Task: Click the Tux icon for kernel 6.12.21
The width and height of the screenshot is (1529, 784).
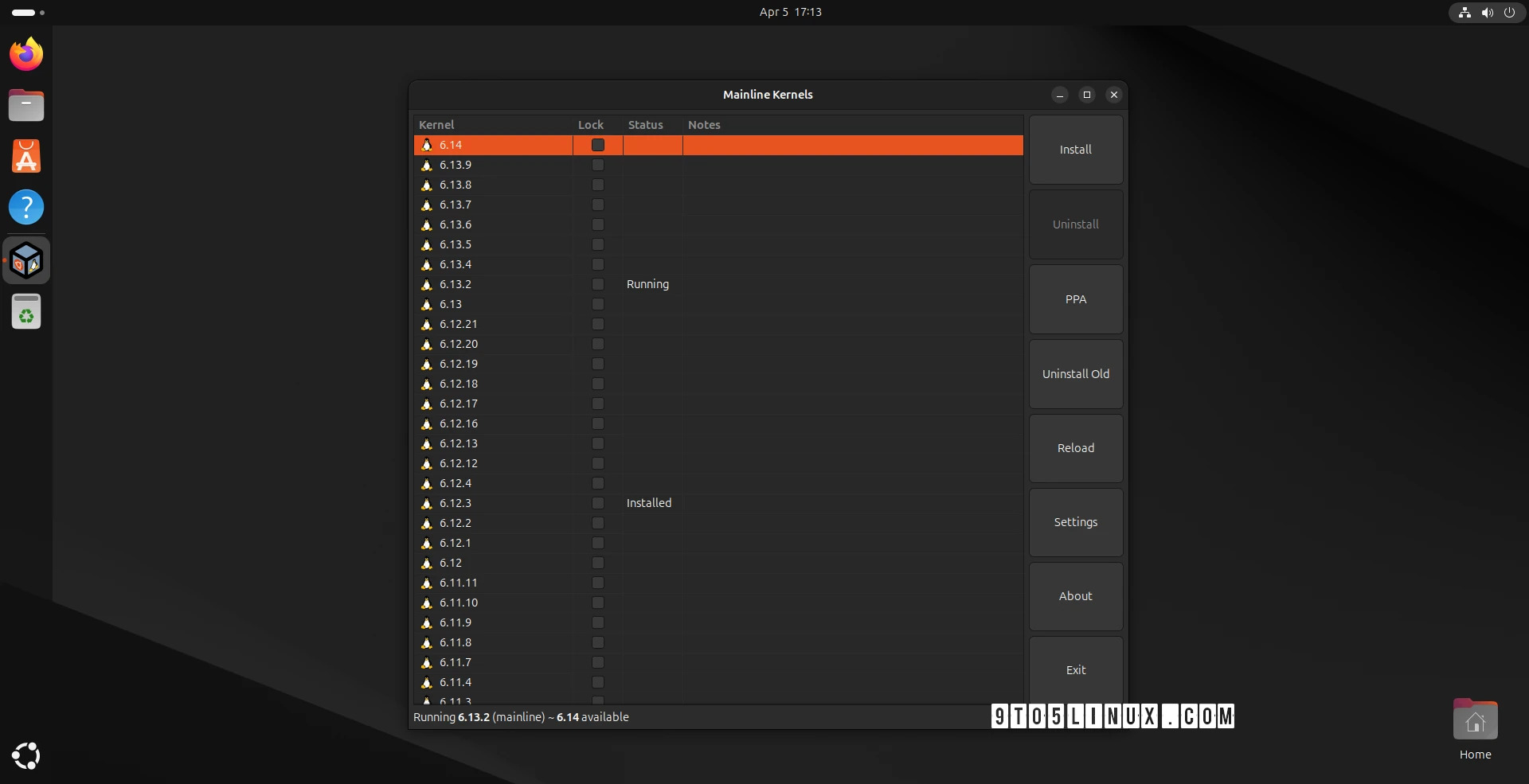Action: pos(427,324)
